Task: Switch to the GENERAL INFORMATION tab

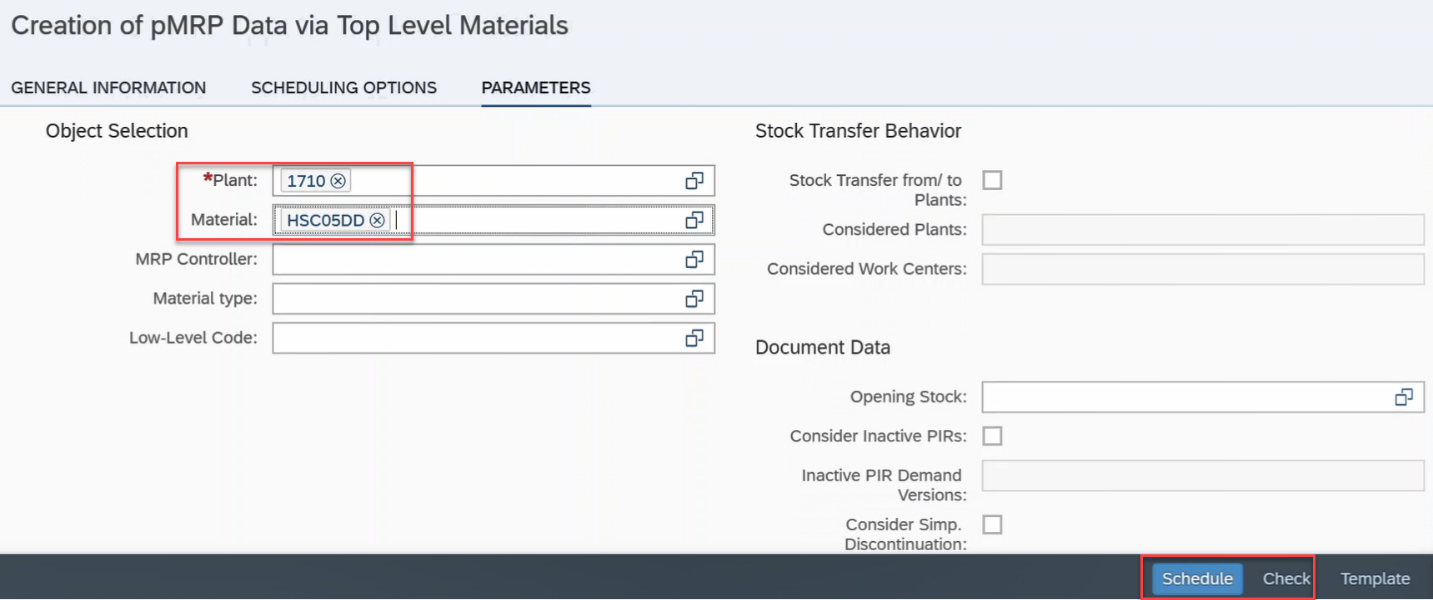Action: tap(108, 88)
